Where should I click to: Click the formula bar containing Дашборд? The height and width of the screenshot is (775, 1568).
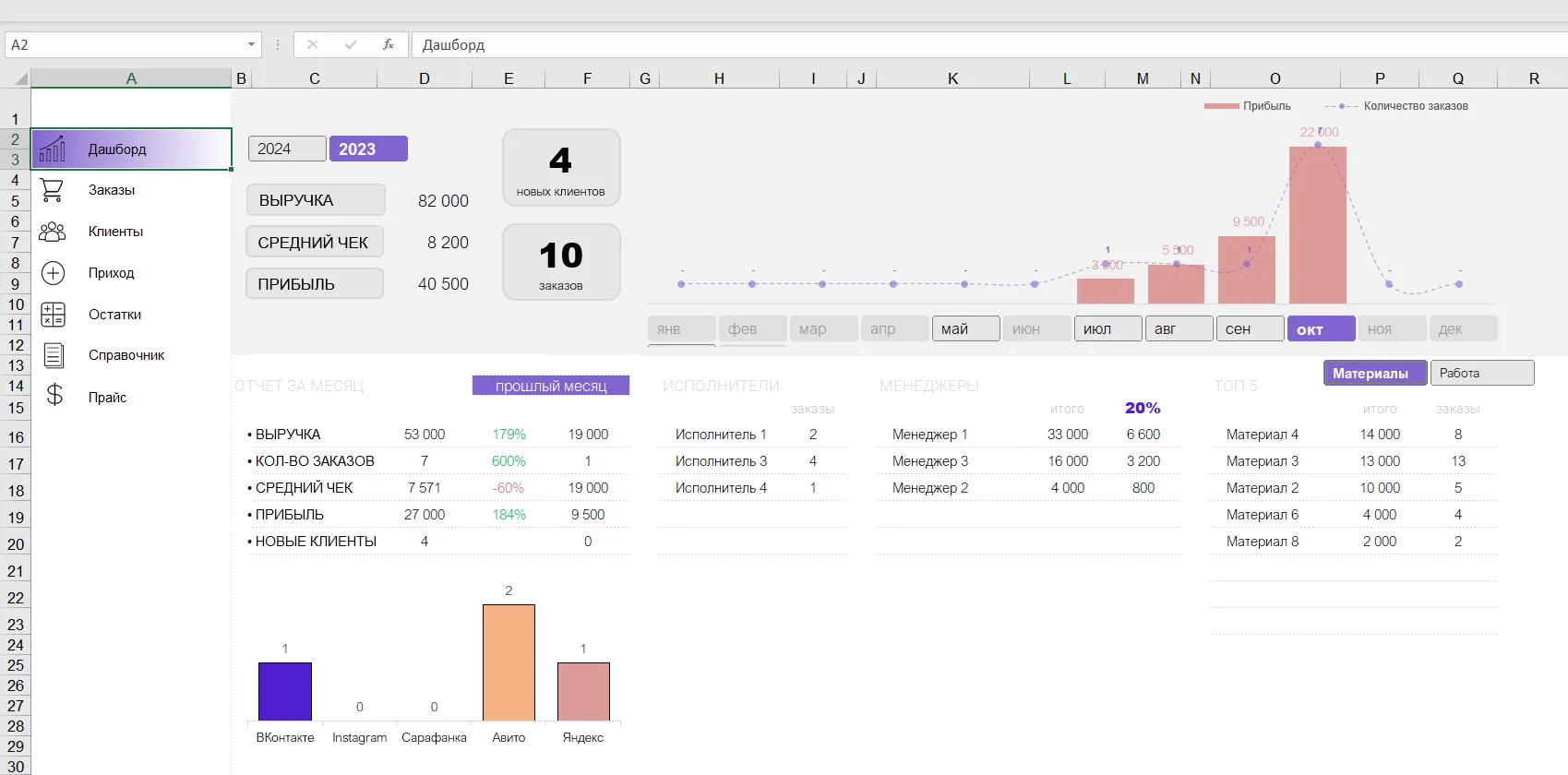pyautogui.click(x=989, y=44)
